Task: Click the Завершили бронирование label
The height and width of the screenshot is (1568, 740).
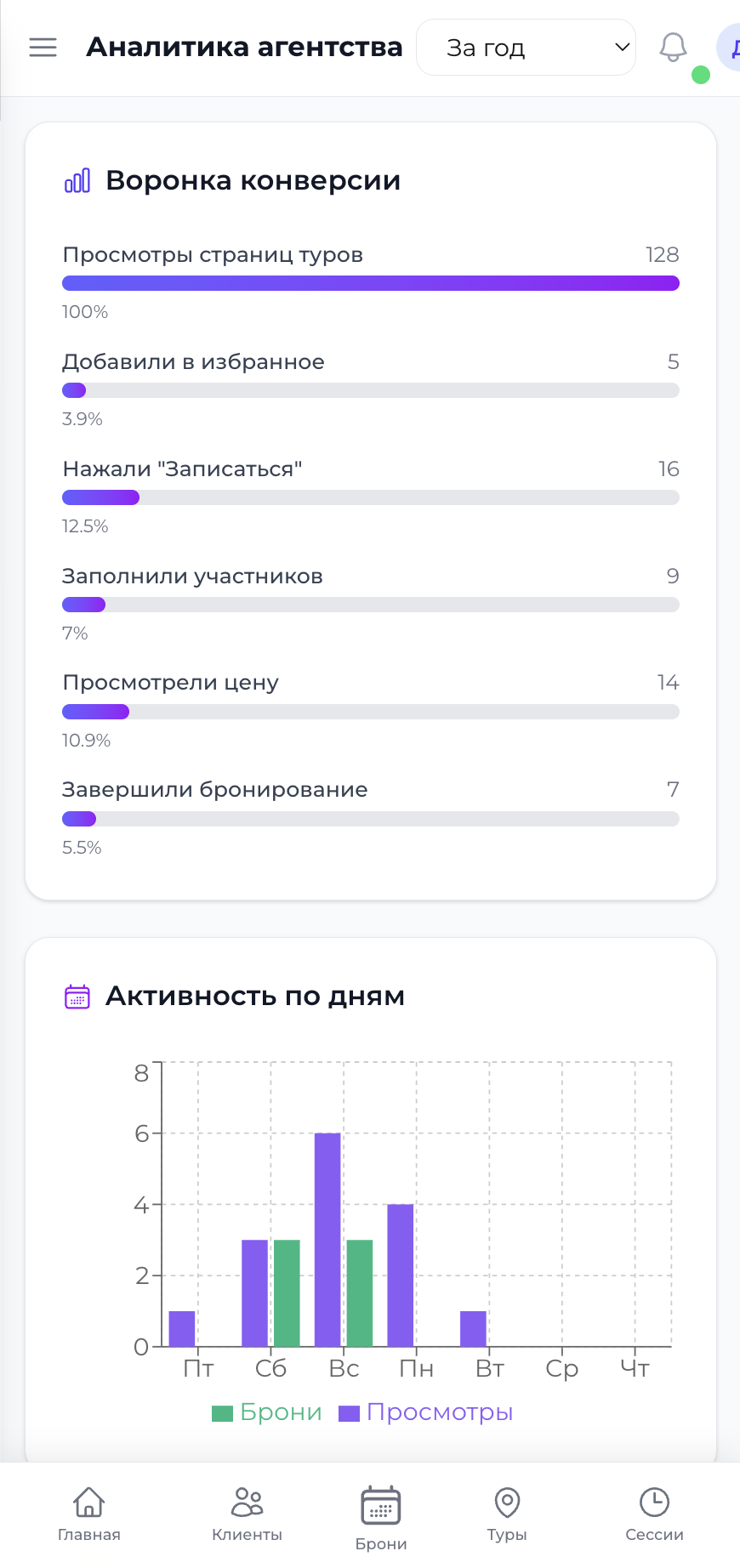Action: [x=215, y=790]
